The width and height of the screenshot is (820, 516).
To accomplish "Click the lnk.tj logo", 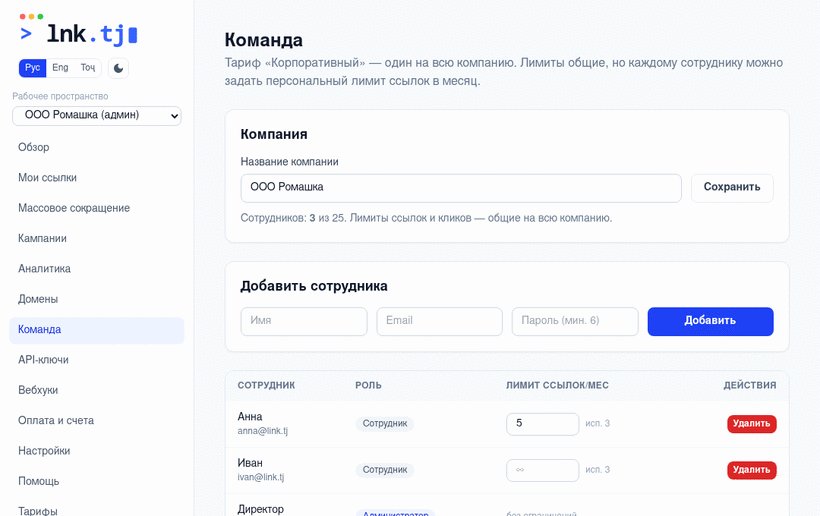I will click(x=78, y=30).
